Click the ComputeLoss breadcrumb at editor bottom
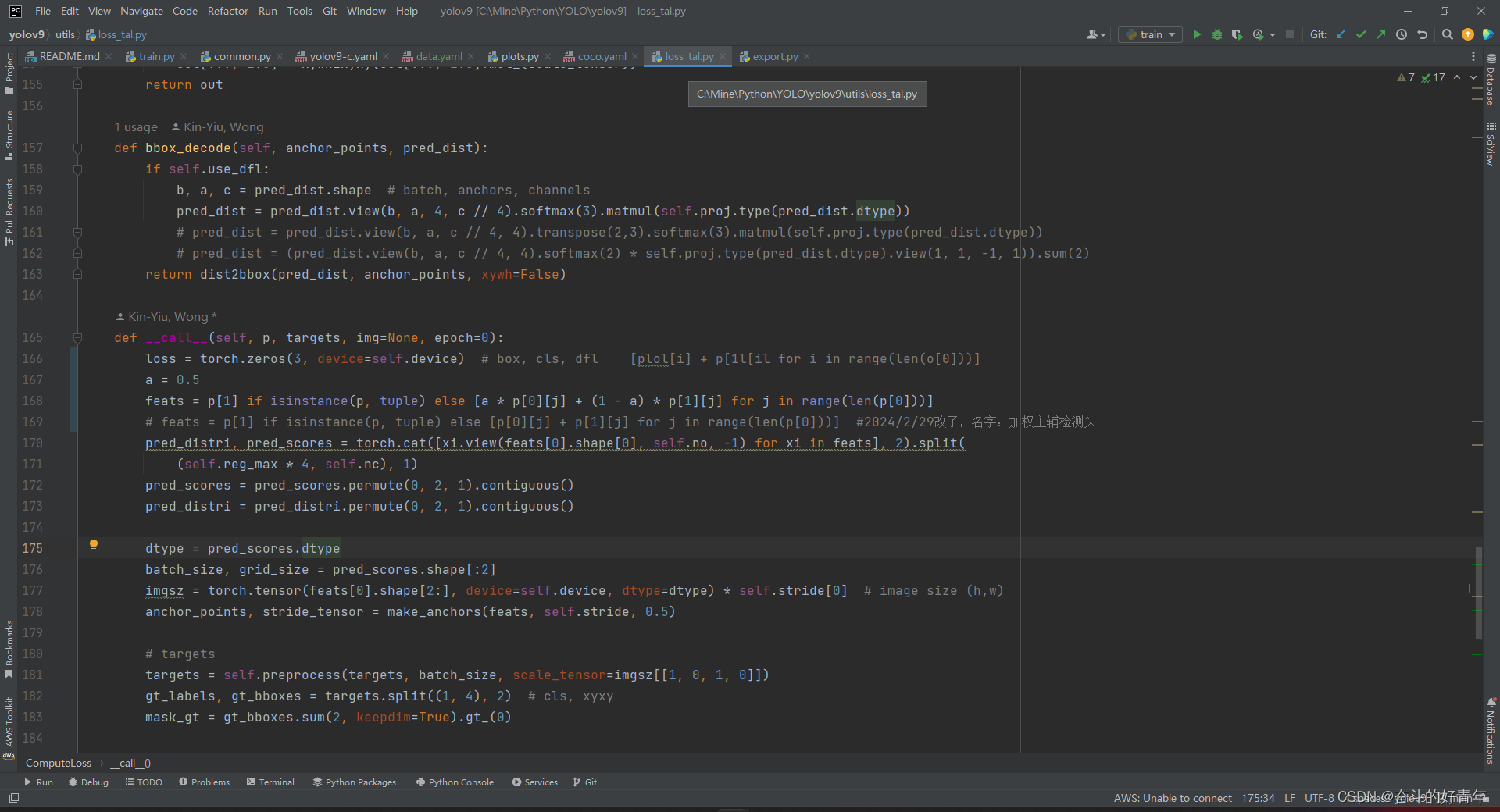 pyautogui.click(x=59, y=763)
